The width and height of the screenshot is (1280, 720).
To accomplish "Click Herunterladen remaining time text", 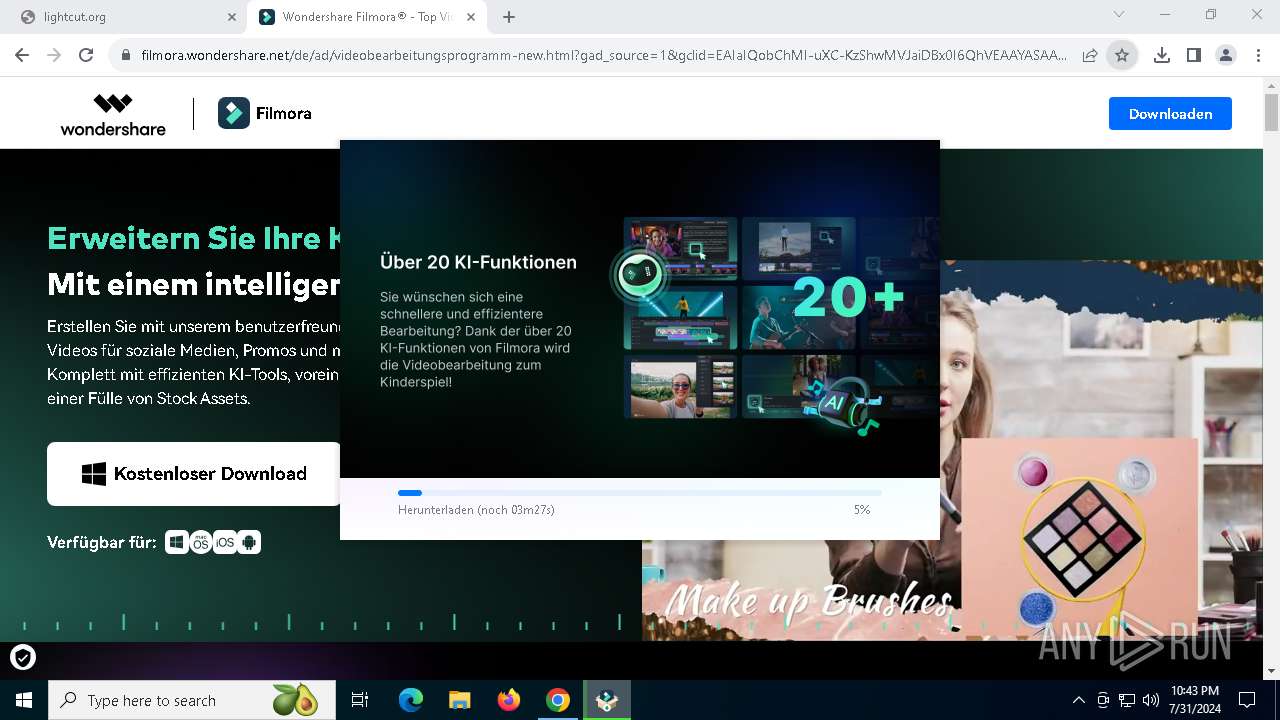I will [x=476, y=510].
